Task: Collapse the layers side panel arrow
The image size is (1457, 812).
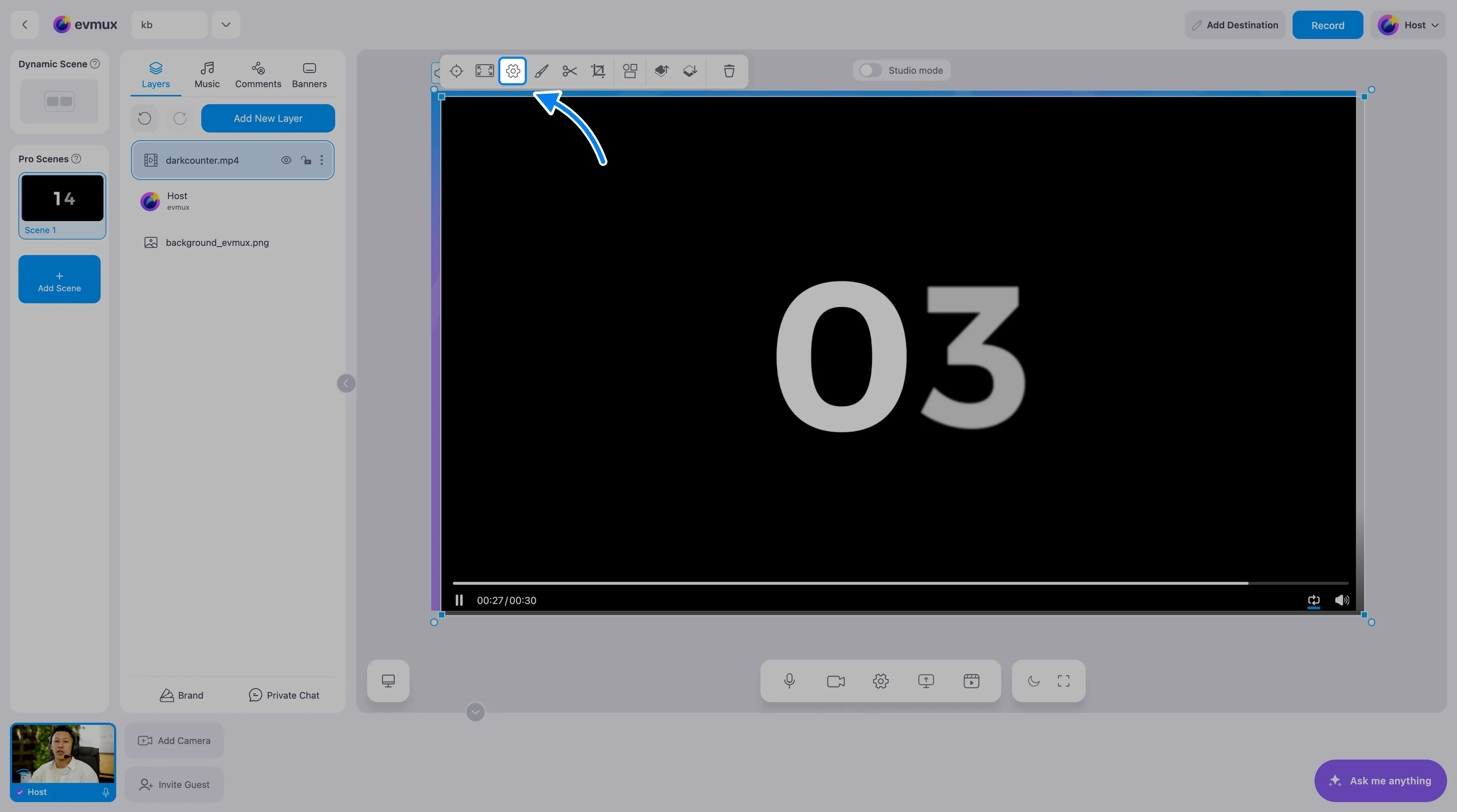Action: point(346,383)
